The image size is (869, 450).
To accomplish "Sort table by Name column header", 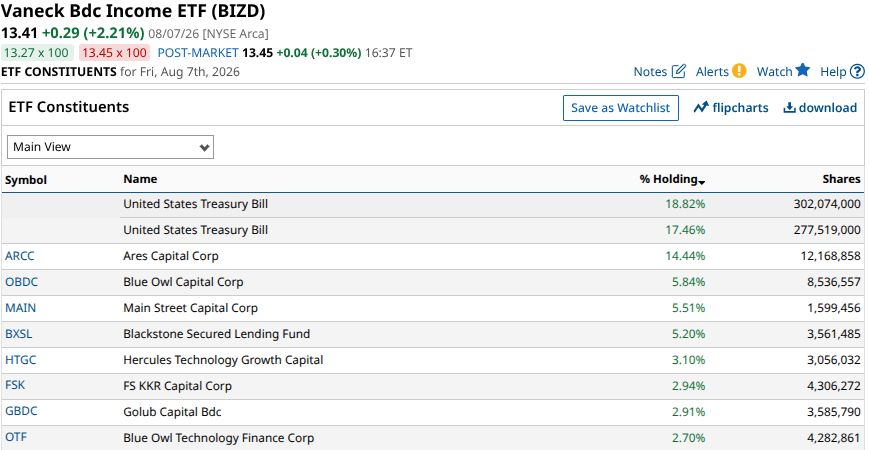I will (140, 178).
